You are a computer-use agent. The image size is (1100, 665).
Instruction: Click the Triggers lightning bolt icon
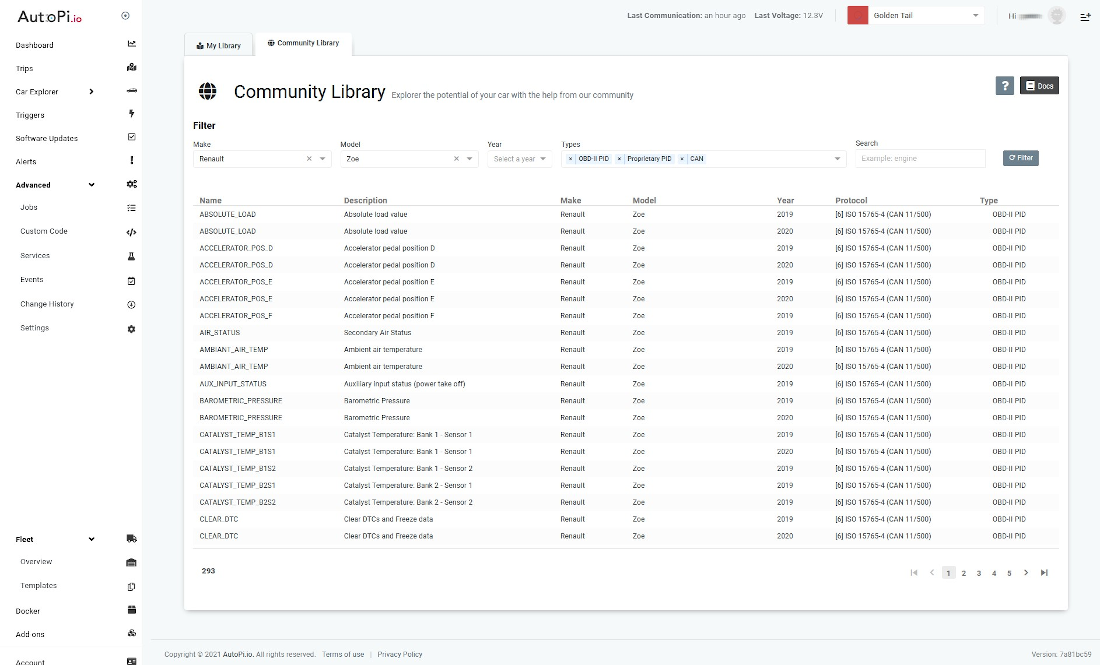coord(131,114)
